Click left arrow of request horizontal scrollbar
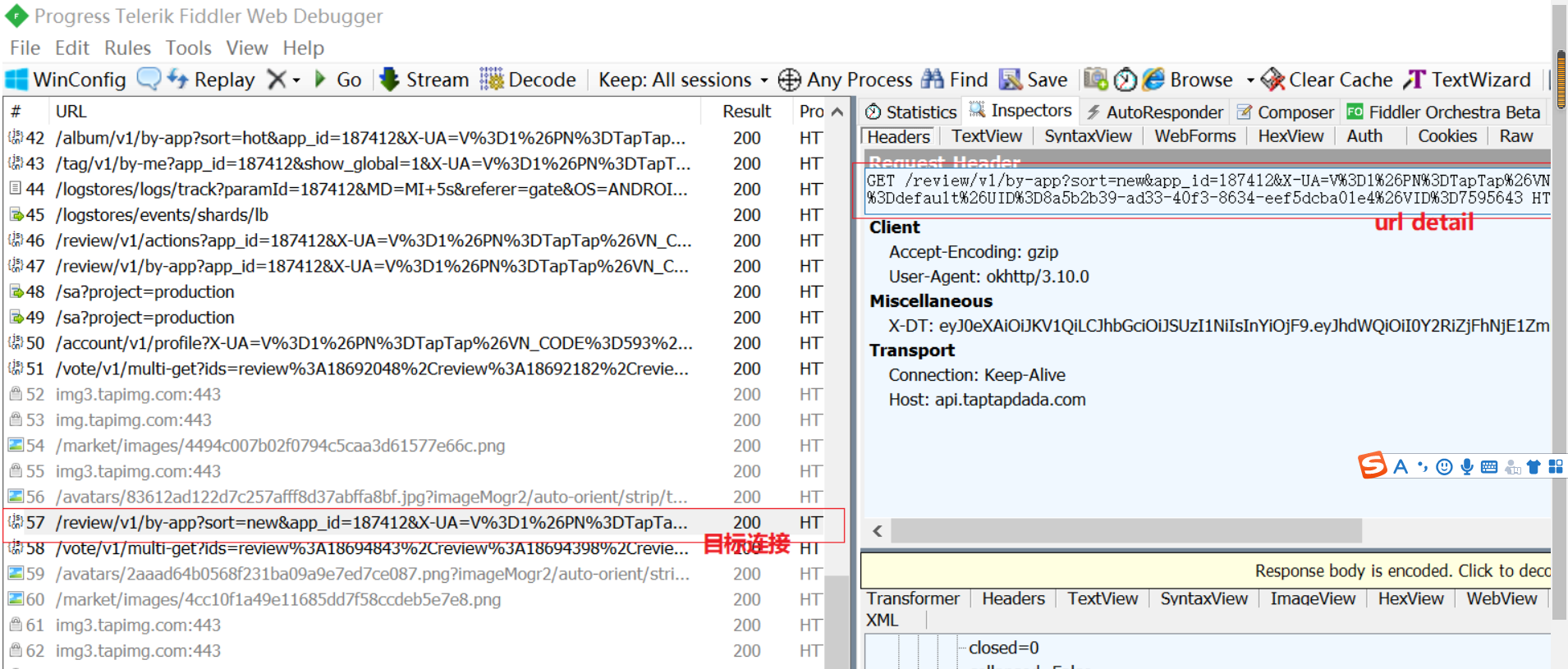 point(878,531)
